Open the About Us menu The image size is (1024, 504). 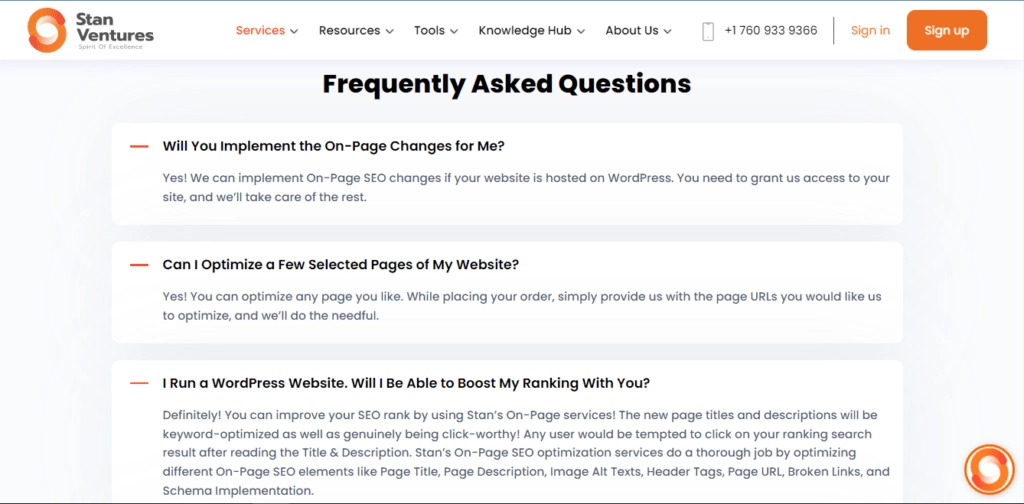click(x=638, y=31)
